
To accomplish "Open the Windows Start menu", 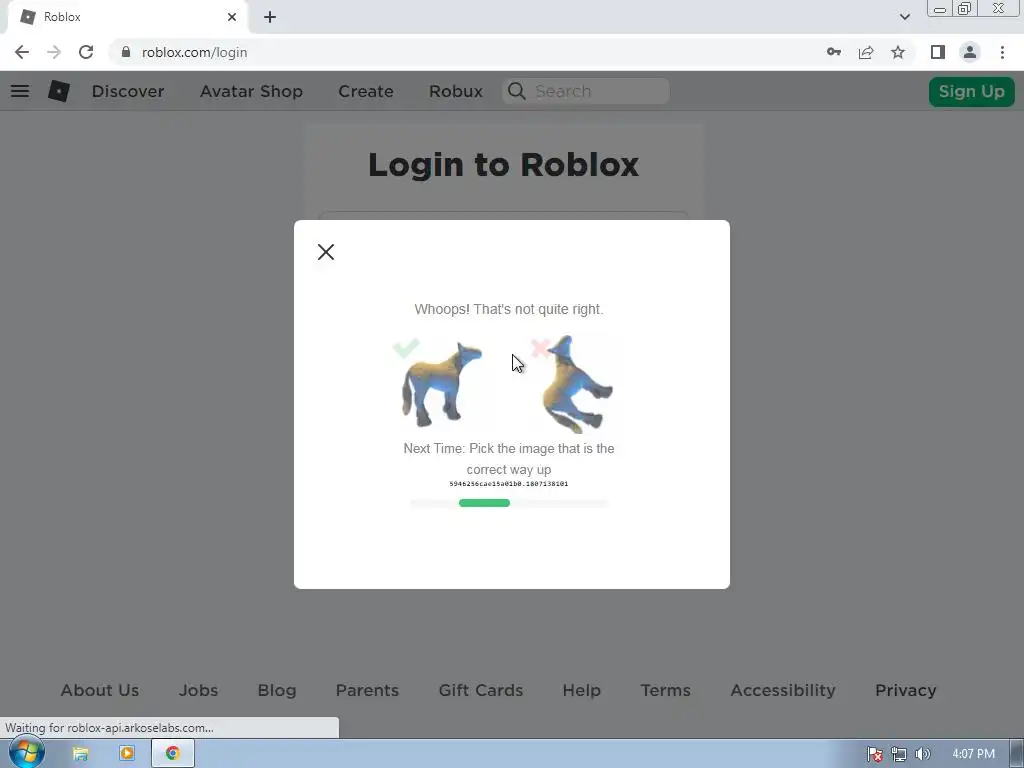I will click(x=26, y=753).
